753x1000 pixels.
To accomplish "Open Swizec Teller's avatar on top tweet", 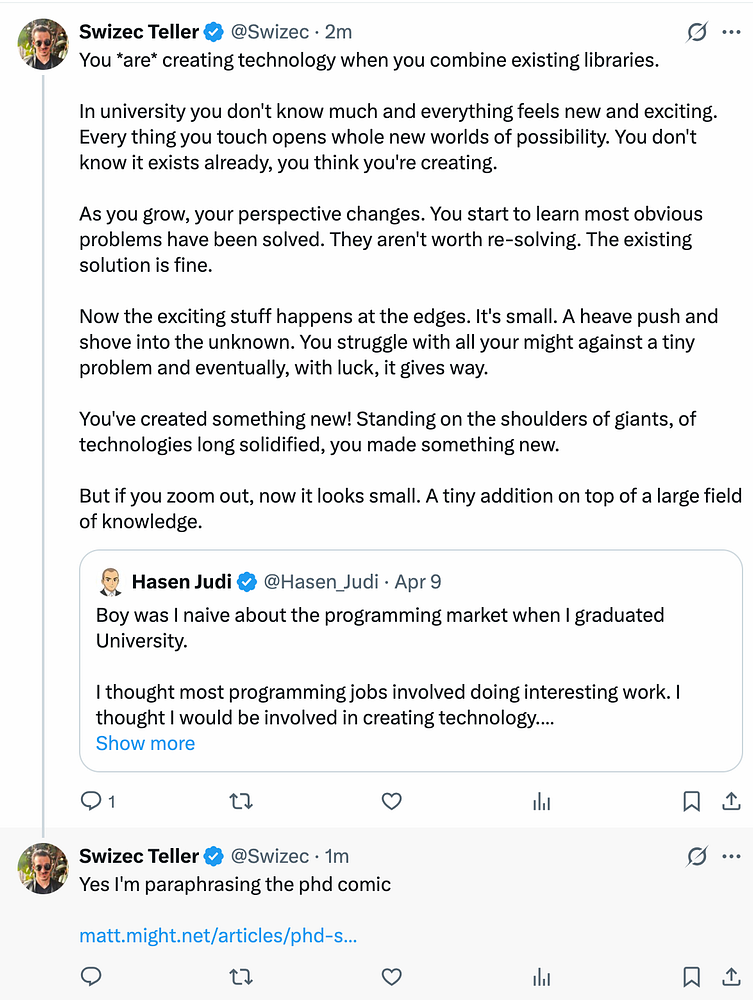I will pyautogui.click(x=43, y=44).
